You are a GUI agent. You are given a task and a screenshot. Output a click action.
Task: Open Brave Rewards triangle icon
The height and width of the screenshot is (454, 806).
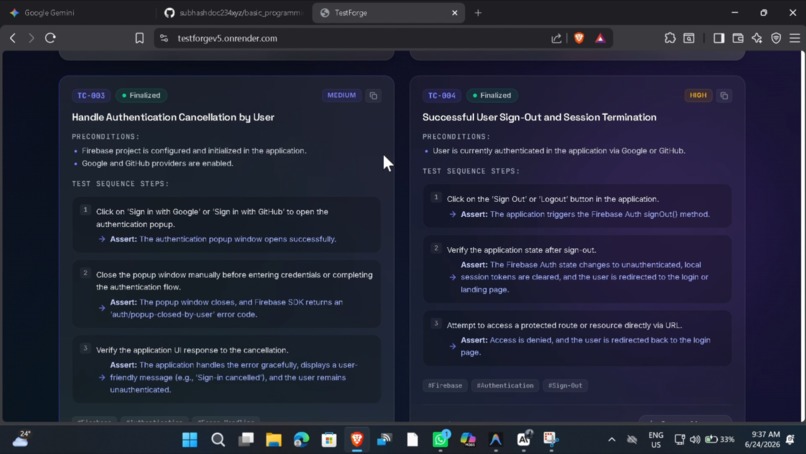600,38
